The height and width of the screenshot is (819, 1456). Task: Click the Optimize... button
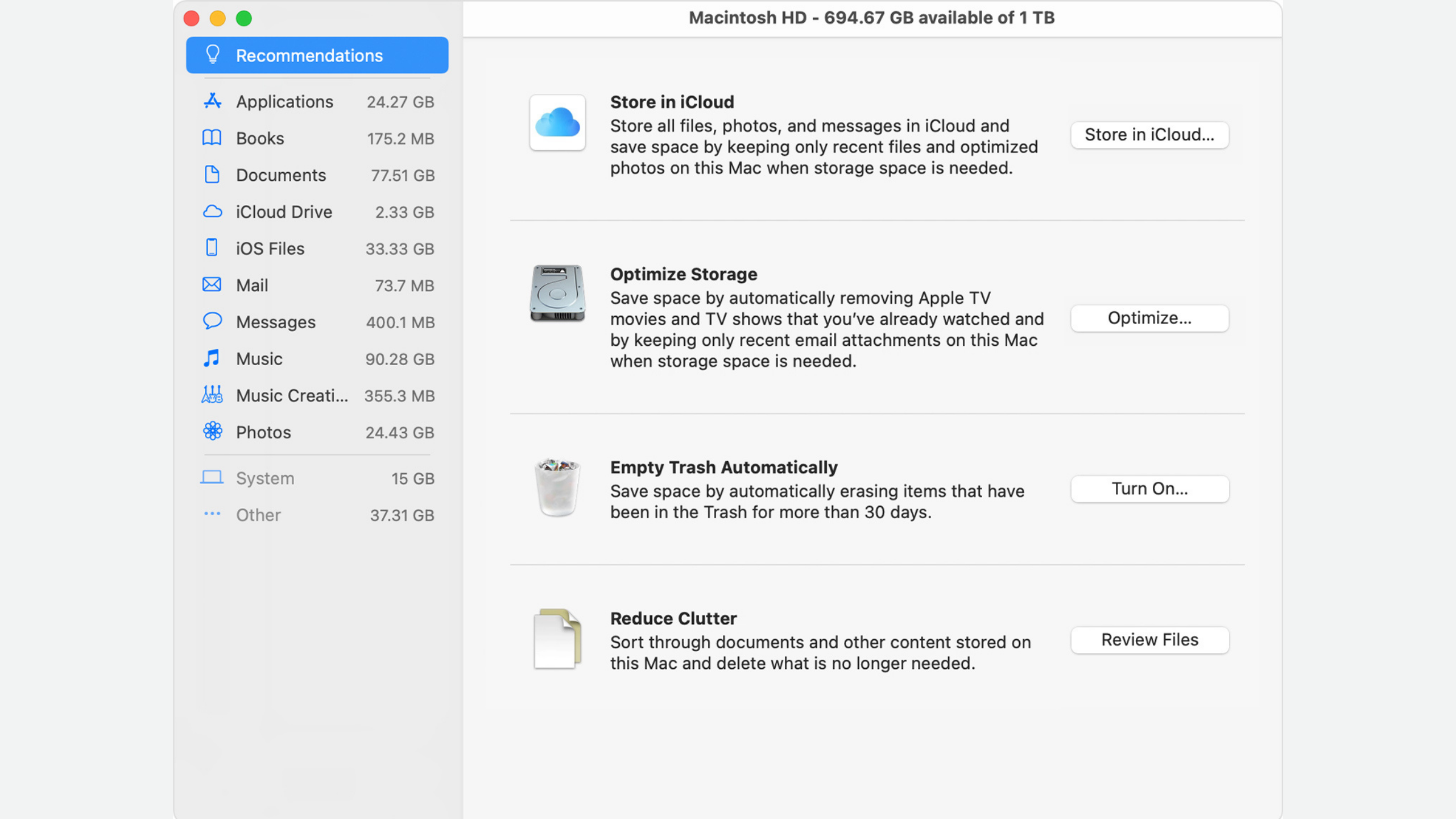1149,318
